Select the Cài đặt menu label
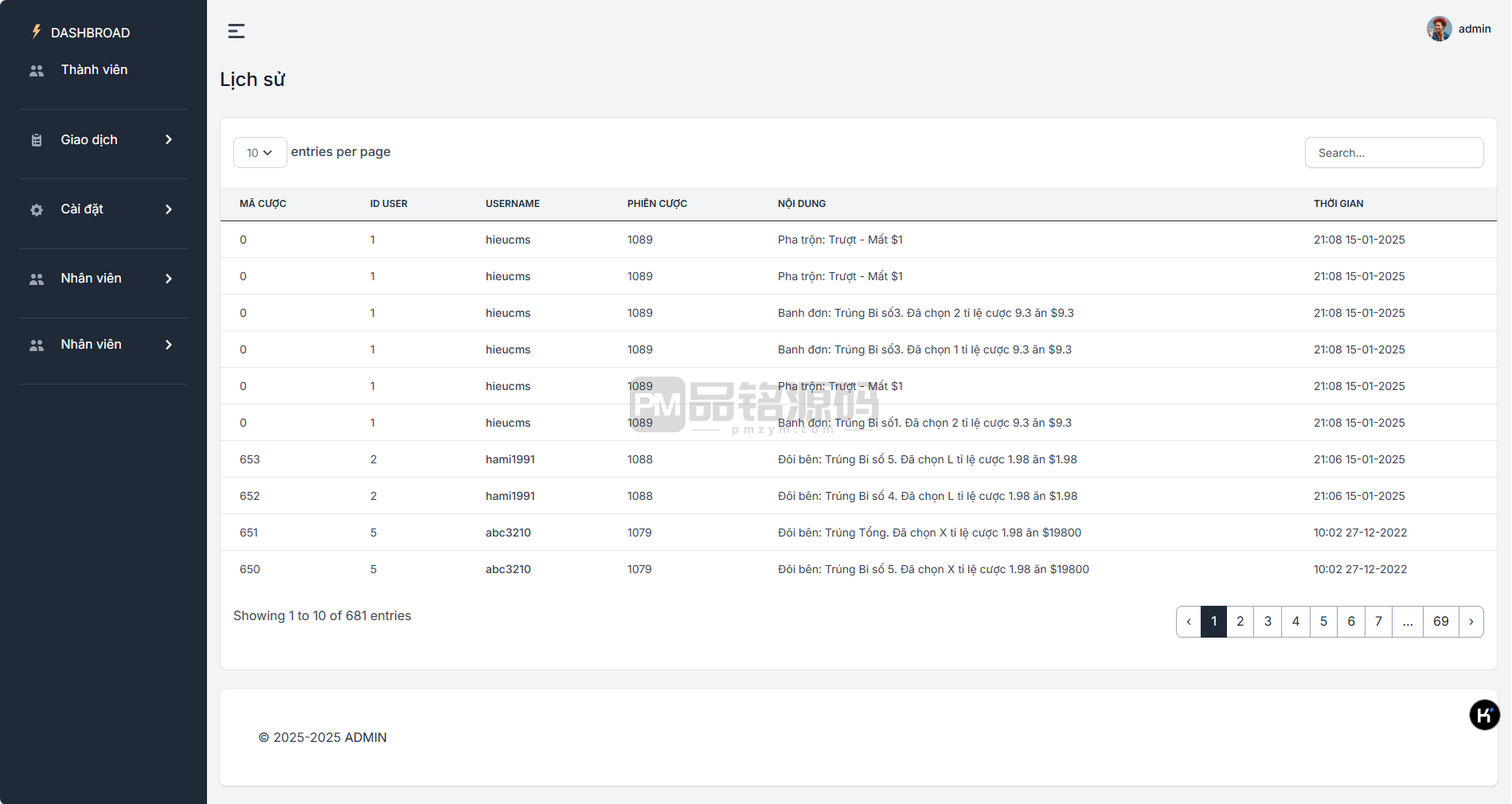This screenshot has height=804, width=1512. pyautogui.click(x=82, y=209)
